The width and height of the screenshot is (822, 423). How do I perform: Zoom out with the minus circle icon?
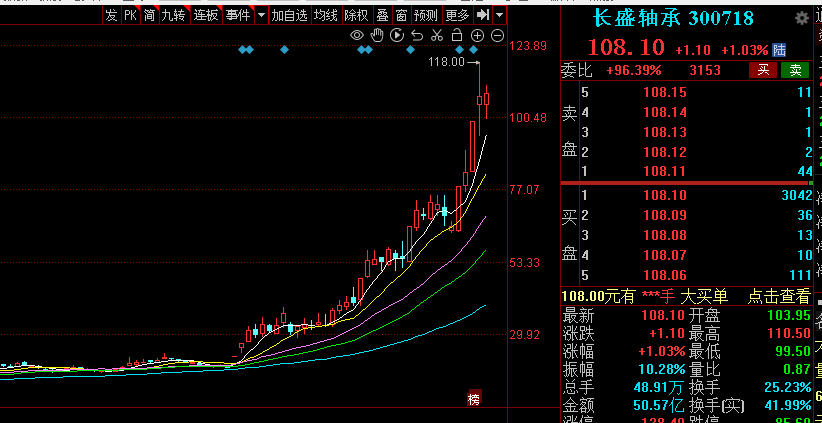[497, 35]
